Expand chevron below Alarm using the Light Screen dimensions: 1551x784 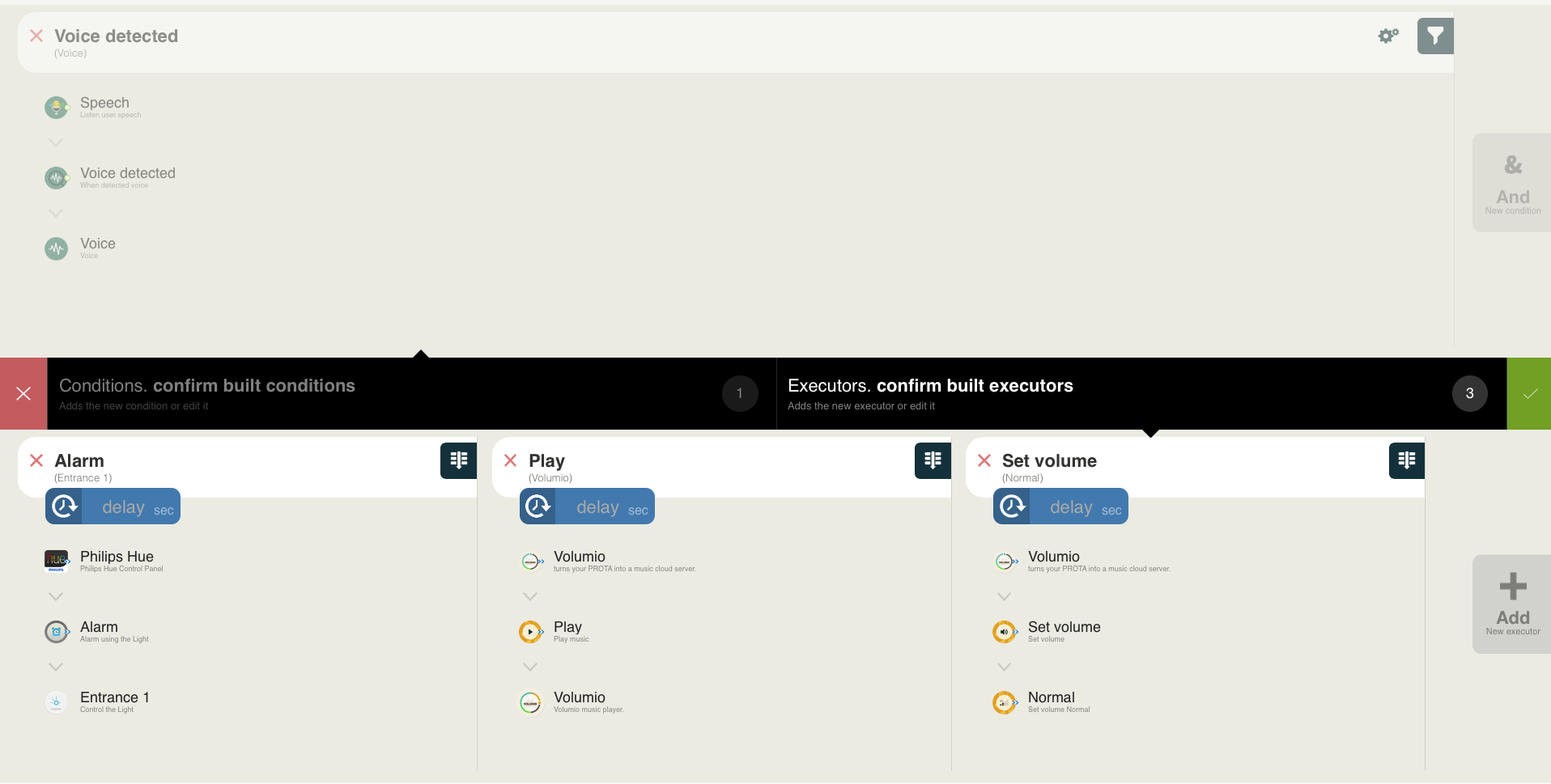point(56,667)
